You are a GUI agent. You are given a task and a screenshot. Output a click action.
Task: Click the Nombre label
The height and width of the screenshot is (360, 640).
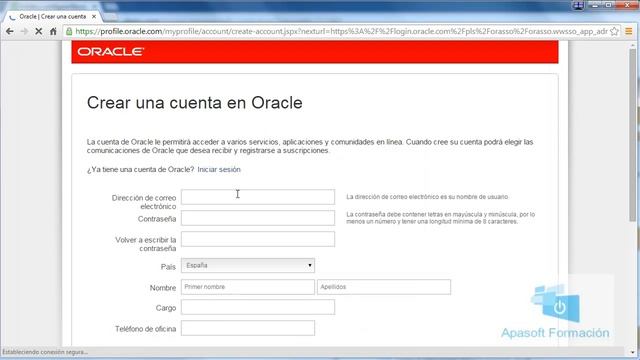click(x=163, y=288)
